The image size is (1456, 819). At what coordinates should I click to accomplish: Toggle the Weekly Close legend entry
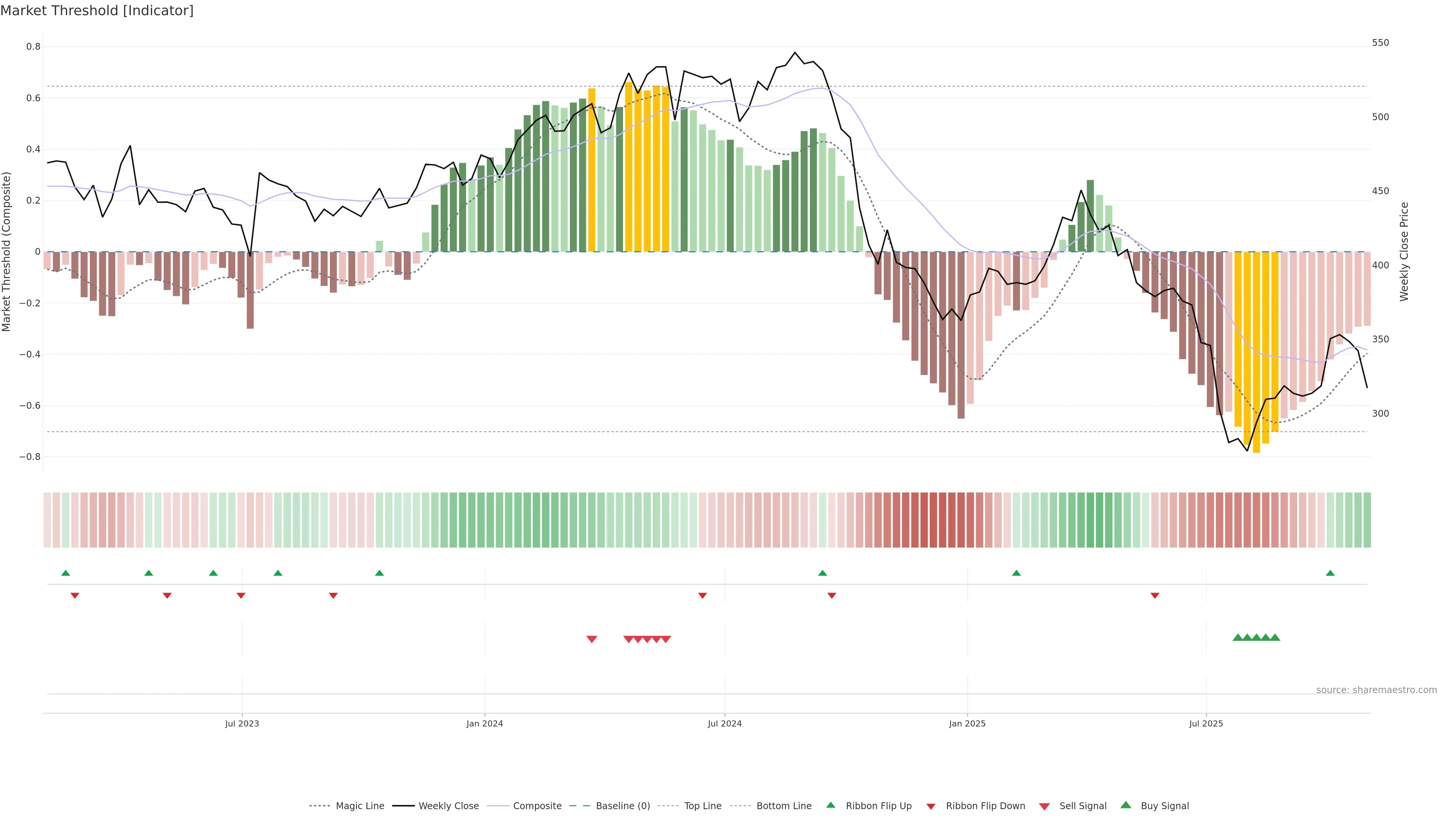(448, 806)
